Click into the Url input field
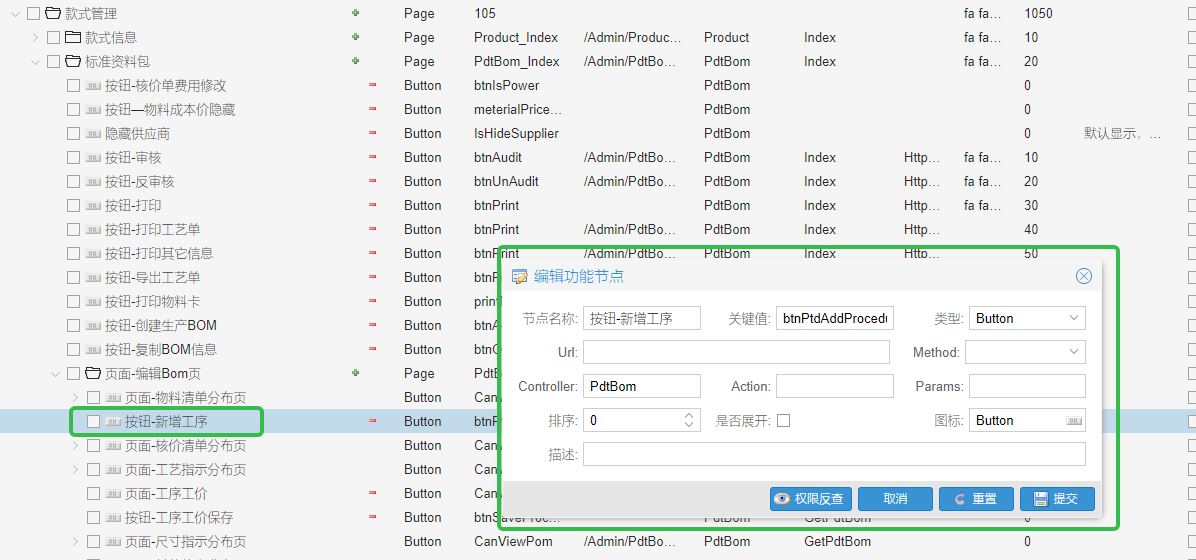The width and height of the screenshot is (1196, 560). coord(735,352)
